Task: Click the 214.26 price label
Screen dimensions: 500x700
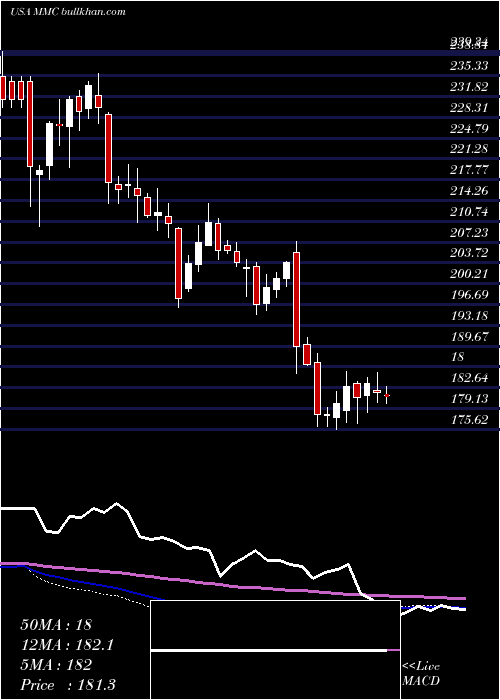Action: (x=469, y=191)
